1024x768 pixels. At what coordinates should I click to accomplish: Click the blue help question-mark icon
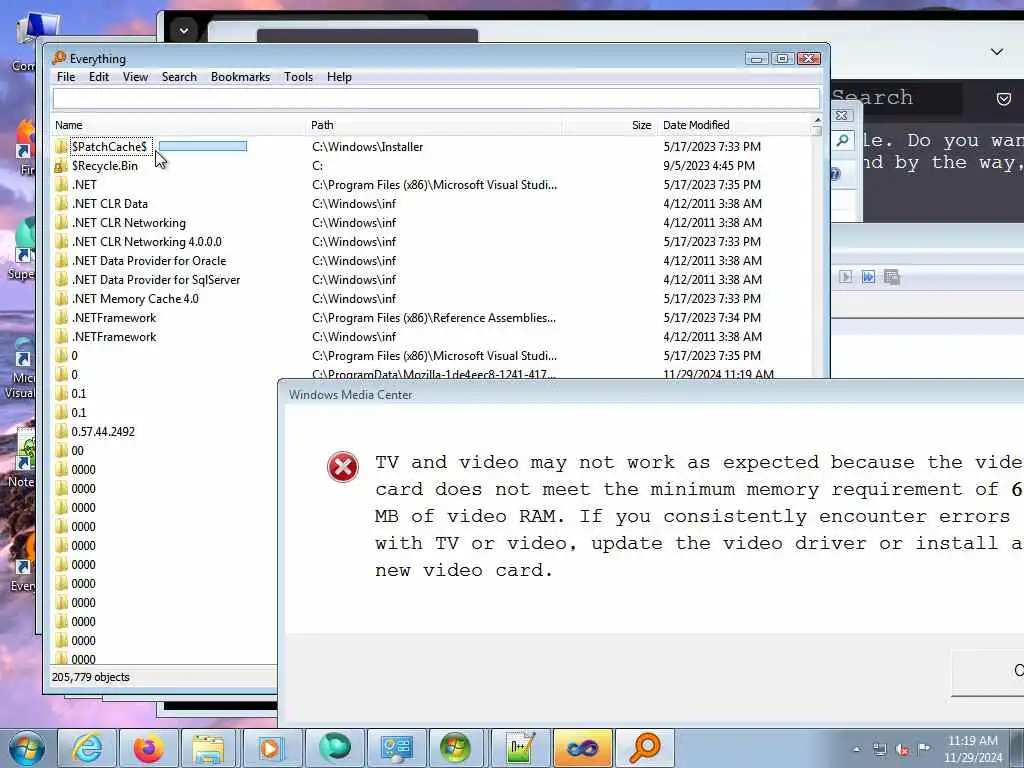pos(835,174)
